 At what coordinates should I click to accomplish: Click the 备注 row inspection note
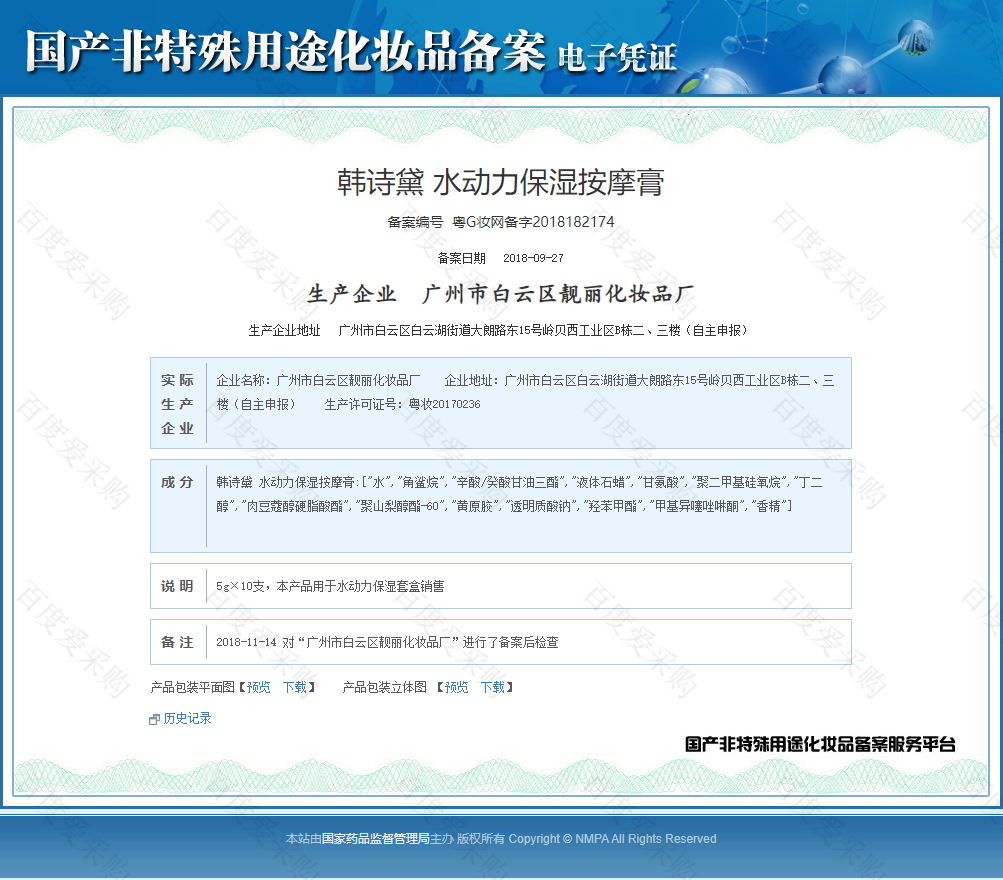tap(387, 642)
